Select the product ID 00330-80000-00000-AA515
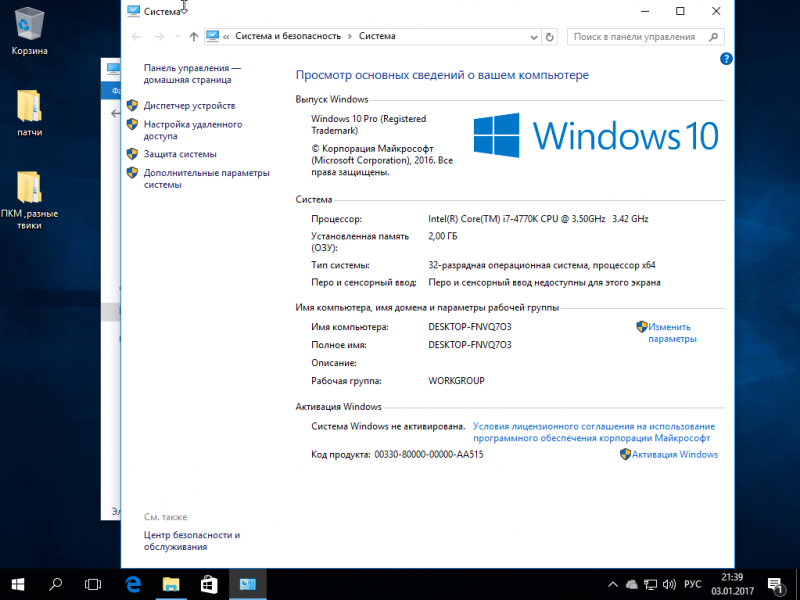This screenshot has width=800, height=600. pos(429,455)
